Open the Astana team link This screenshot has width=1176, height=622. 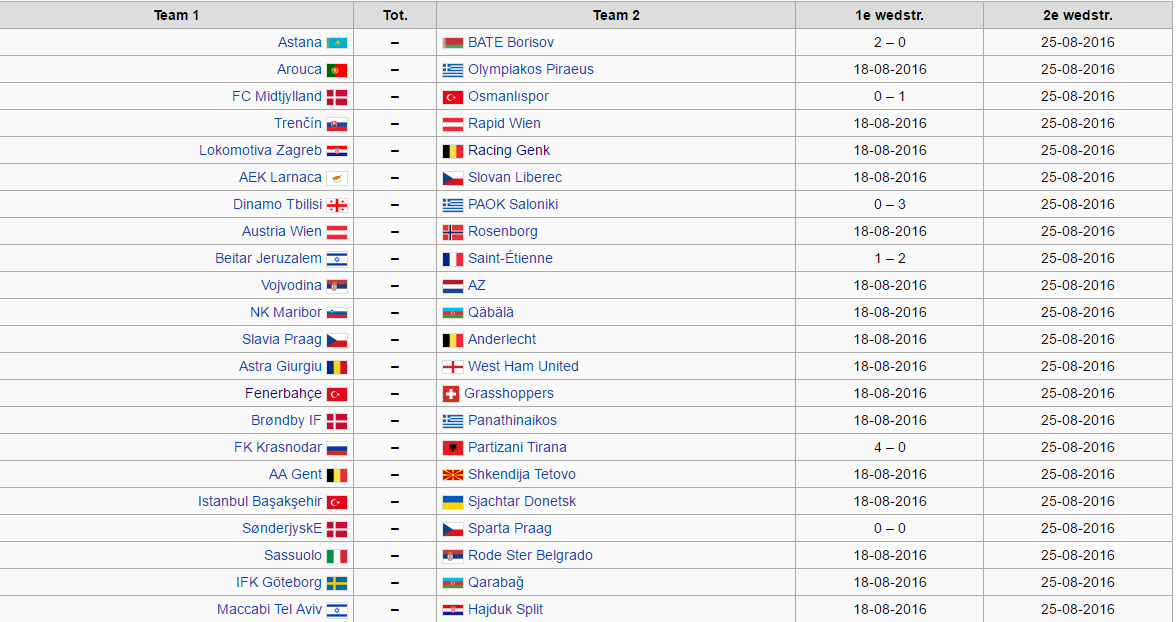299,43
